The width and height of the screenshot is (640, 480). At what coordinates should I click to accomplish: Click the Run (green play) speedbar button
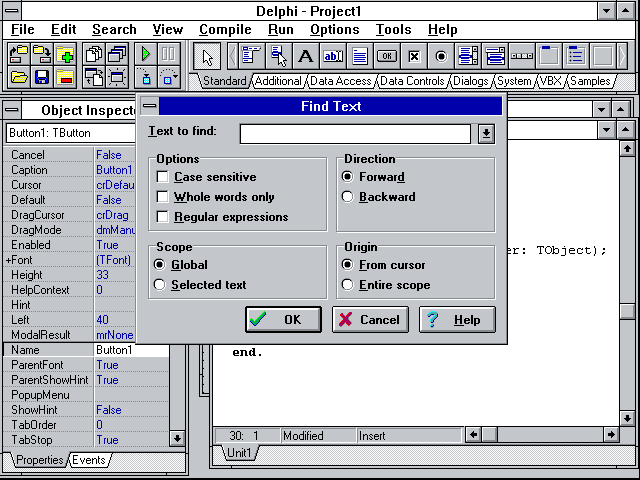[x=145, y=54]
